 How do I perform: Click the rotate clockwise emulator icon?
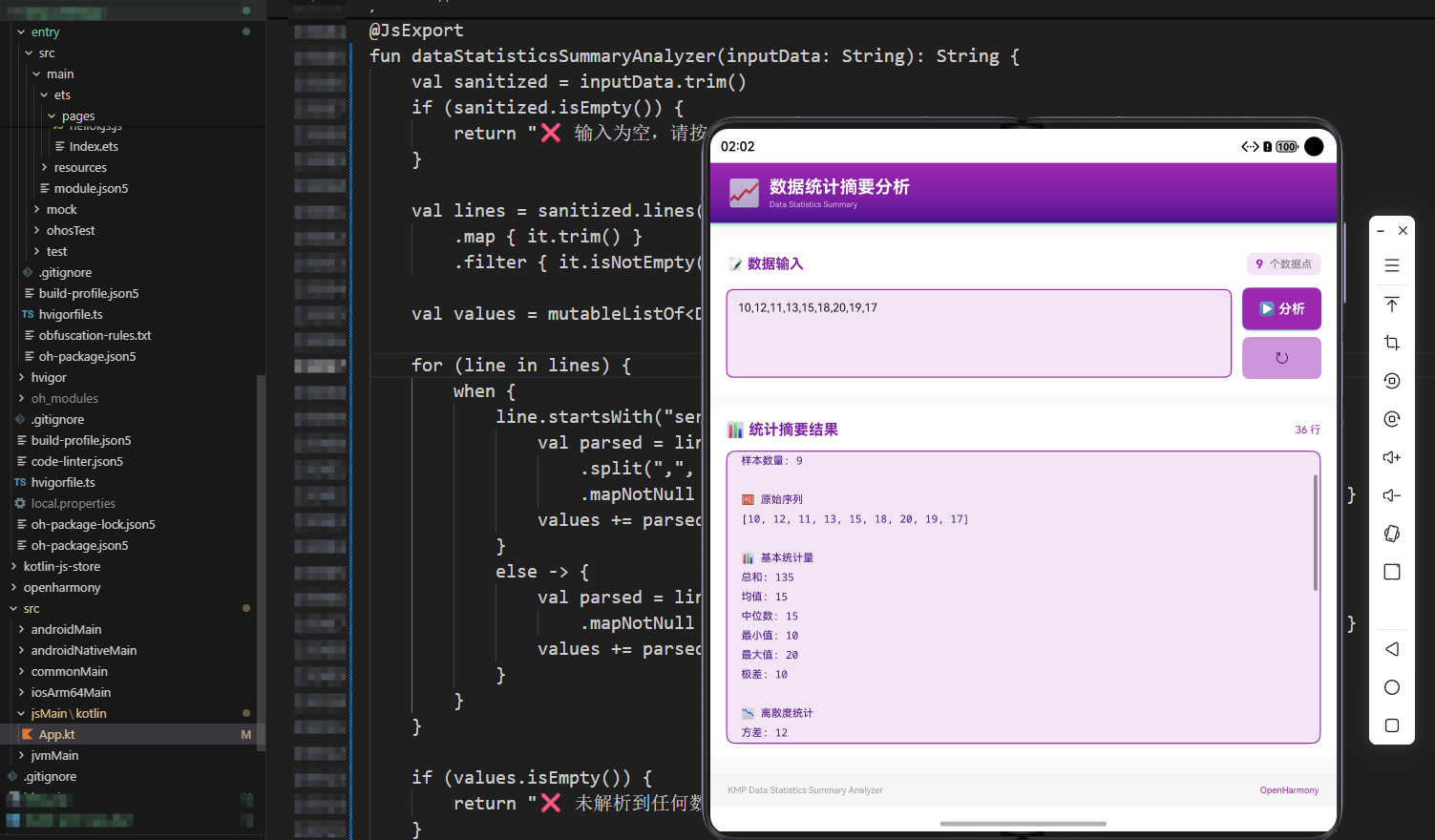coord(1392,419)
